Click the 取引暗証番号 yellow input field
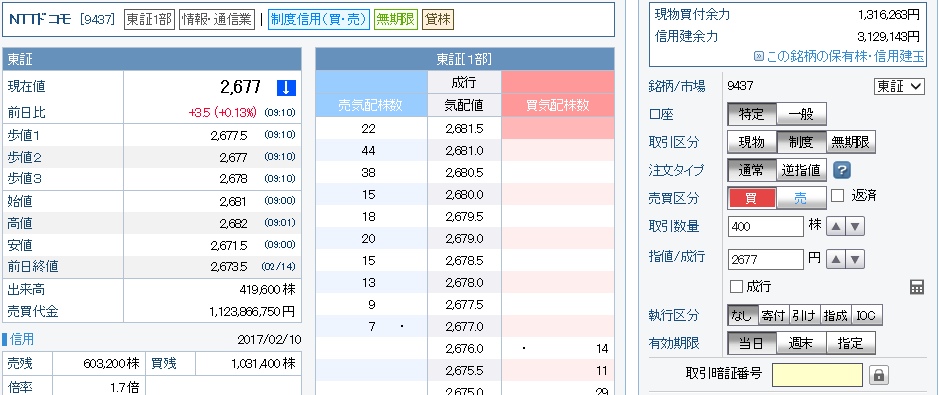Viewport: 941px width, 395px height. (817, 375)
